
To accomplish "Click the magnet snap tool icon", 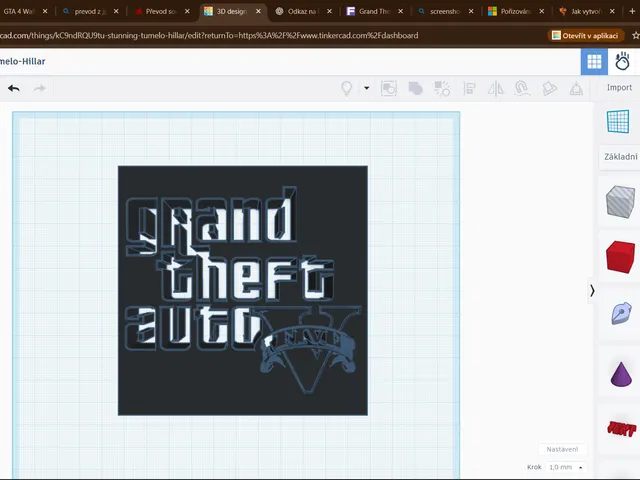I will point(522,88).
